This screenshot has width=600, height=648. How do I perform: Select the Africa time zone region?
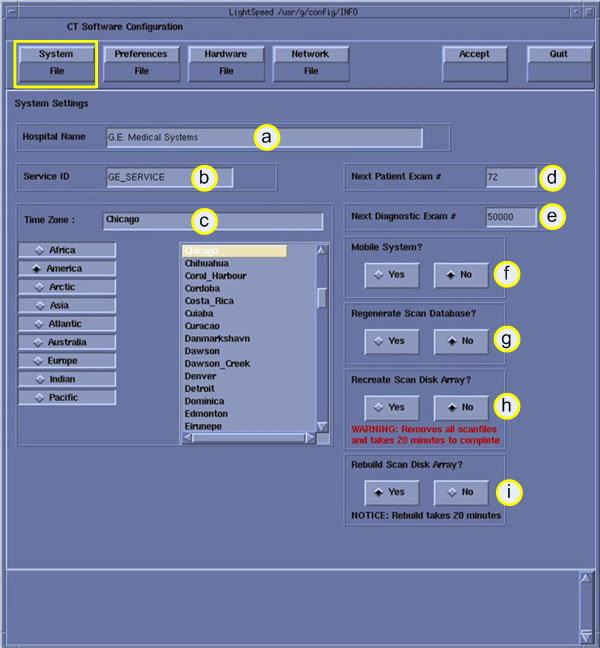coord(67,250)
